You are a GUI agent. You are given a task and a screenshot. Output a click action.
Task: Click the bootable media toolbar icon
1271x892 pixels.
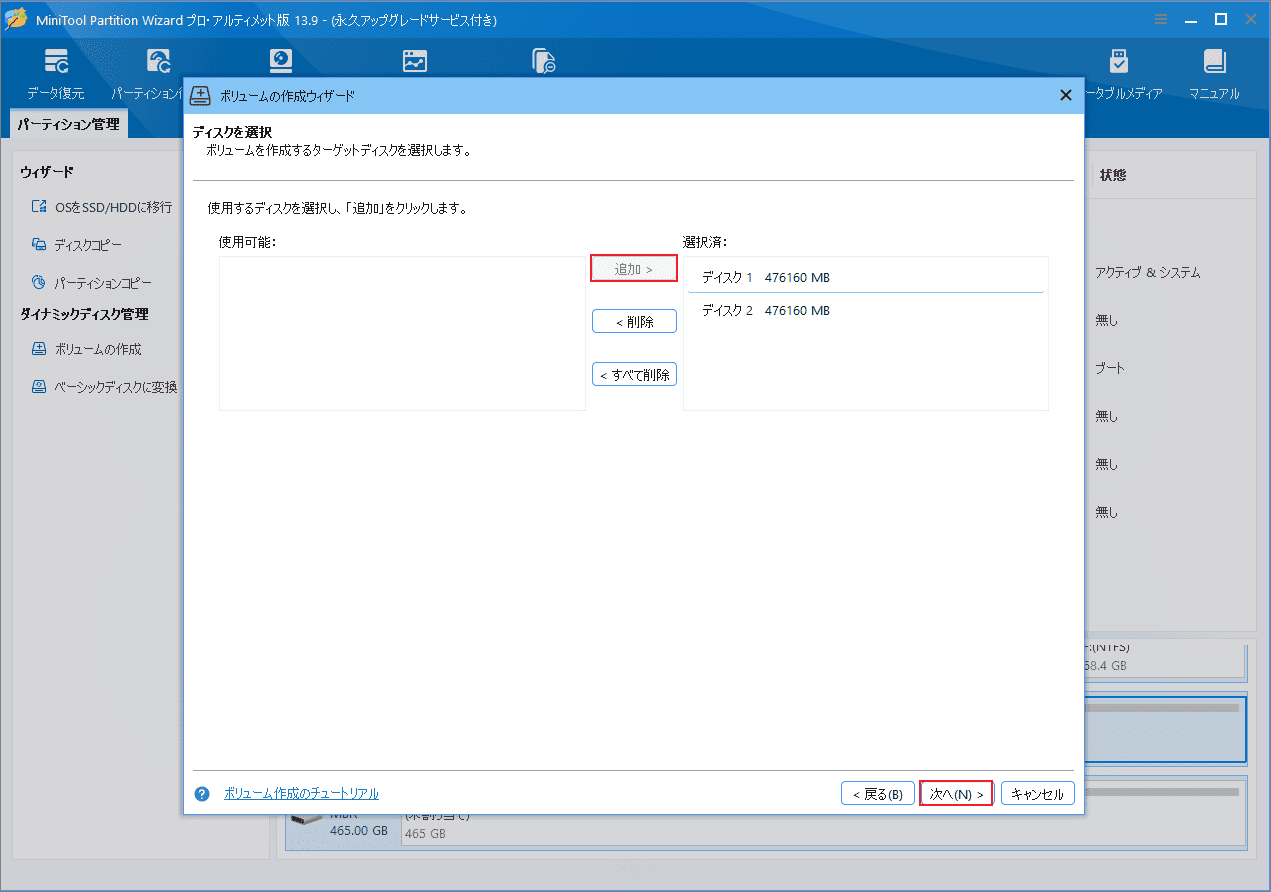tap(1119, 61)
